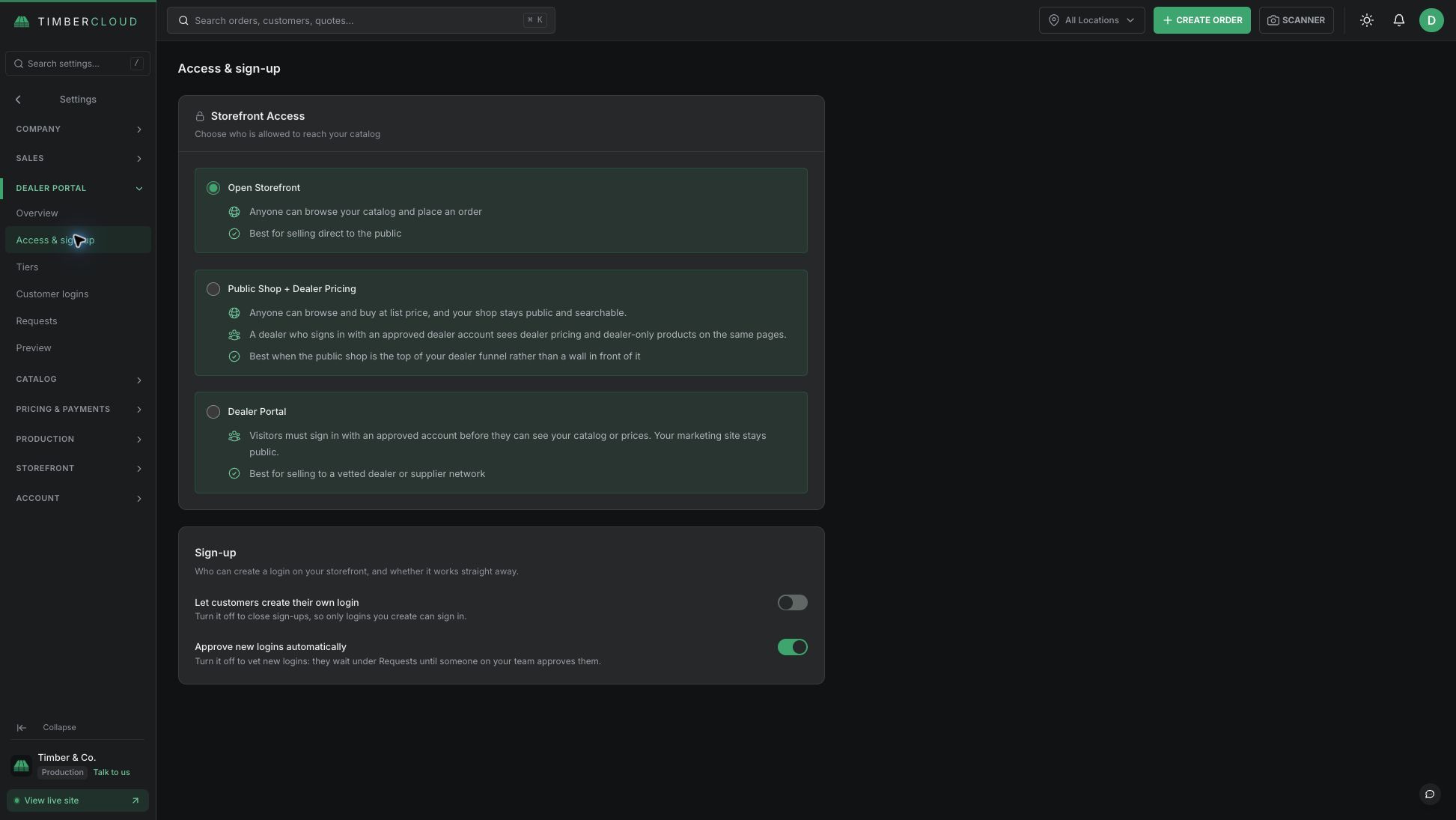This screenshot has width=1456, height=820.
Task: Select Dealer Portal radio option
Action: click(213, 412)
